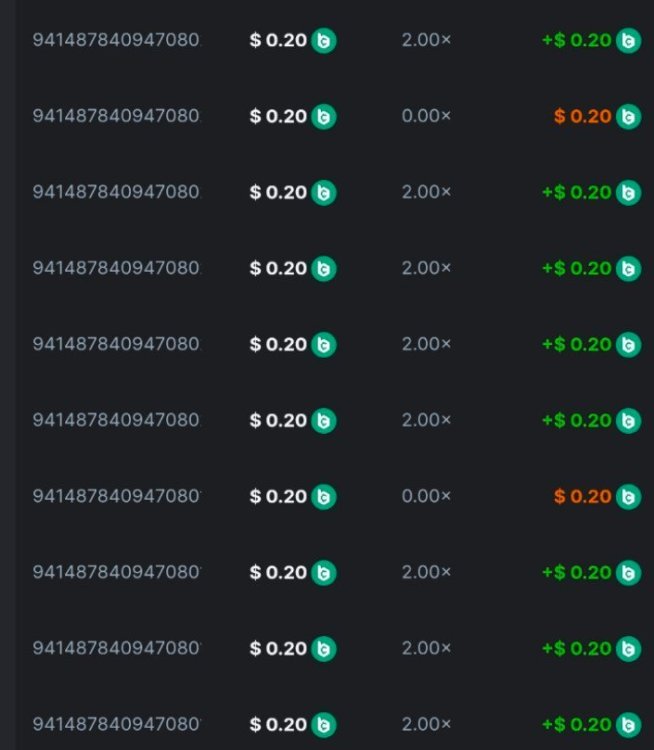Select the first 0.00× multiplier value

(x=426, y=117)
